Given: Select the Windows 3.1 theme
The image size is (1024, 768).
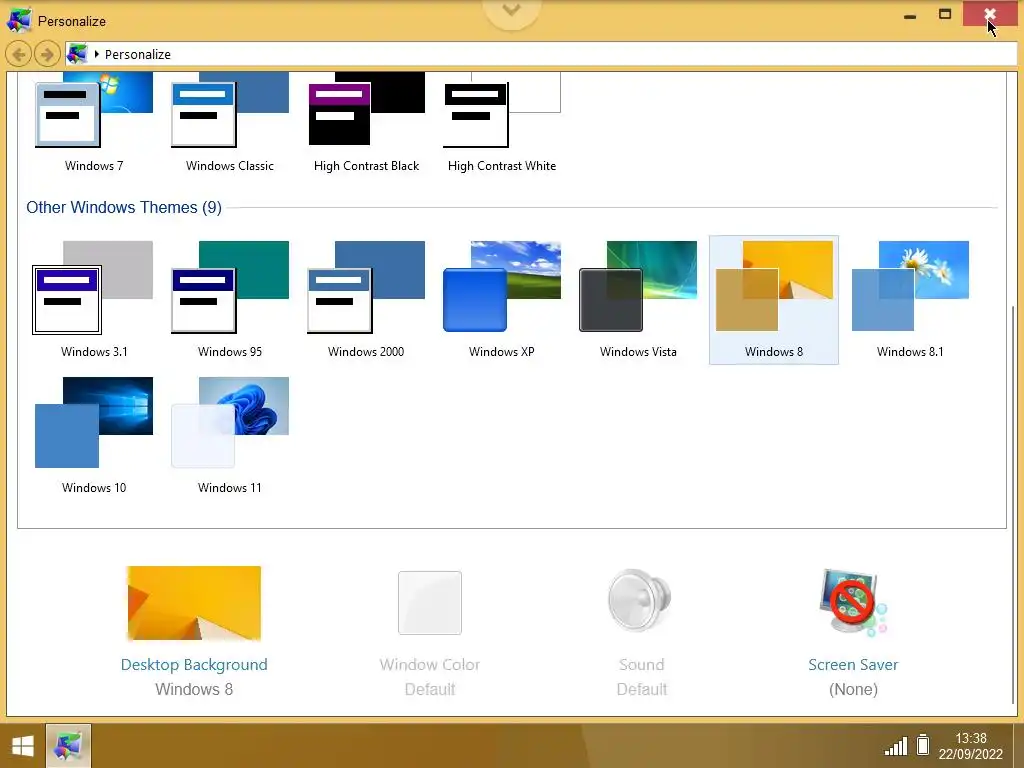Looking at the screenshot, I should pyautogui.click(x=94, y=300).
